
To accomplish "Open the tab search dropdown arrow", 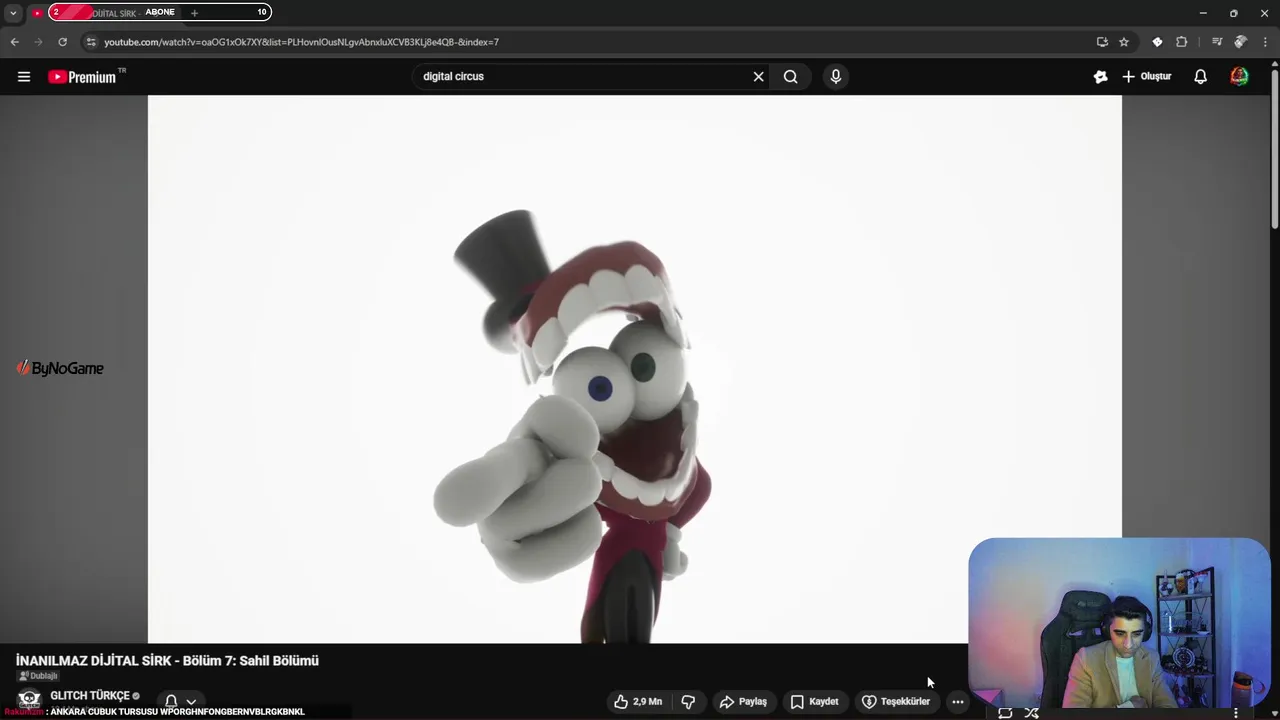I will 13,13.
